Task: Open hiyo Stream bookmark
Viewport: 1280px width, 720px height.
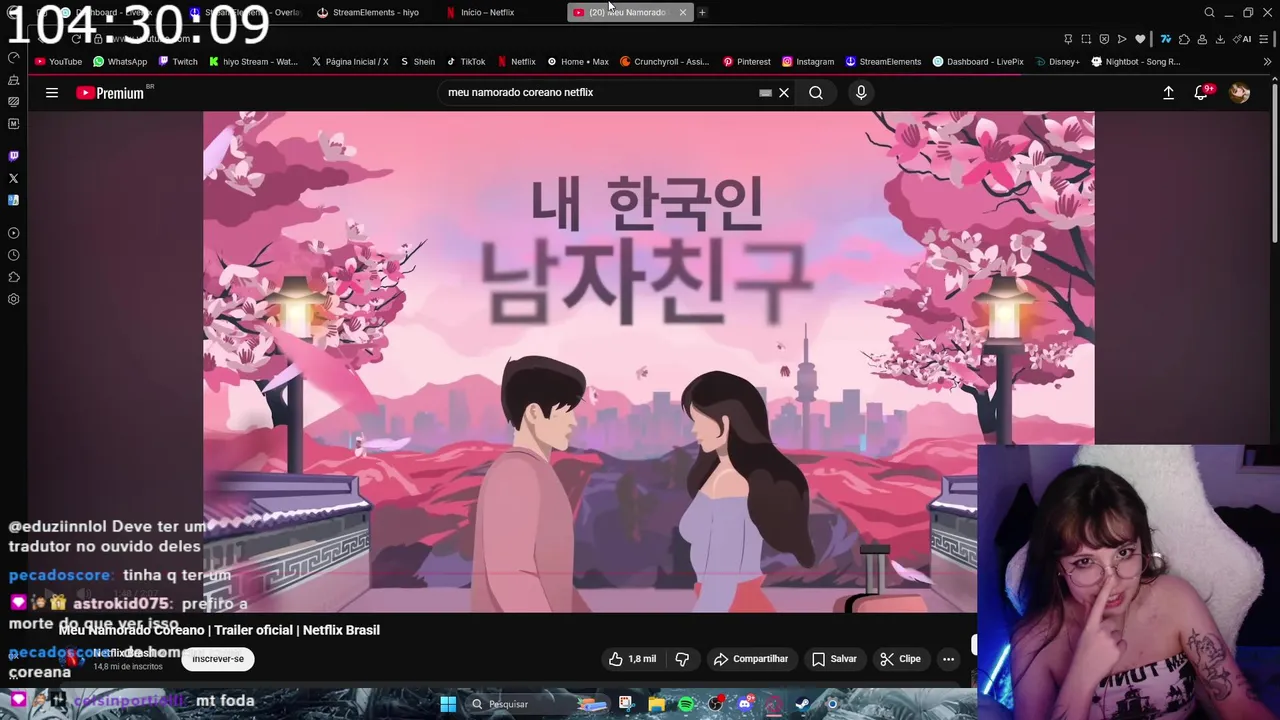Action: (253, 62)
